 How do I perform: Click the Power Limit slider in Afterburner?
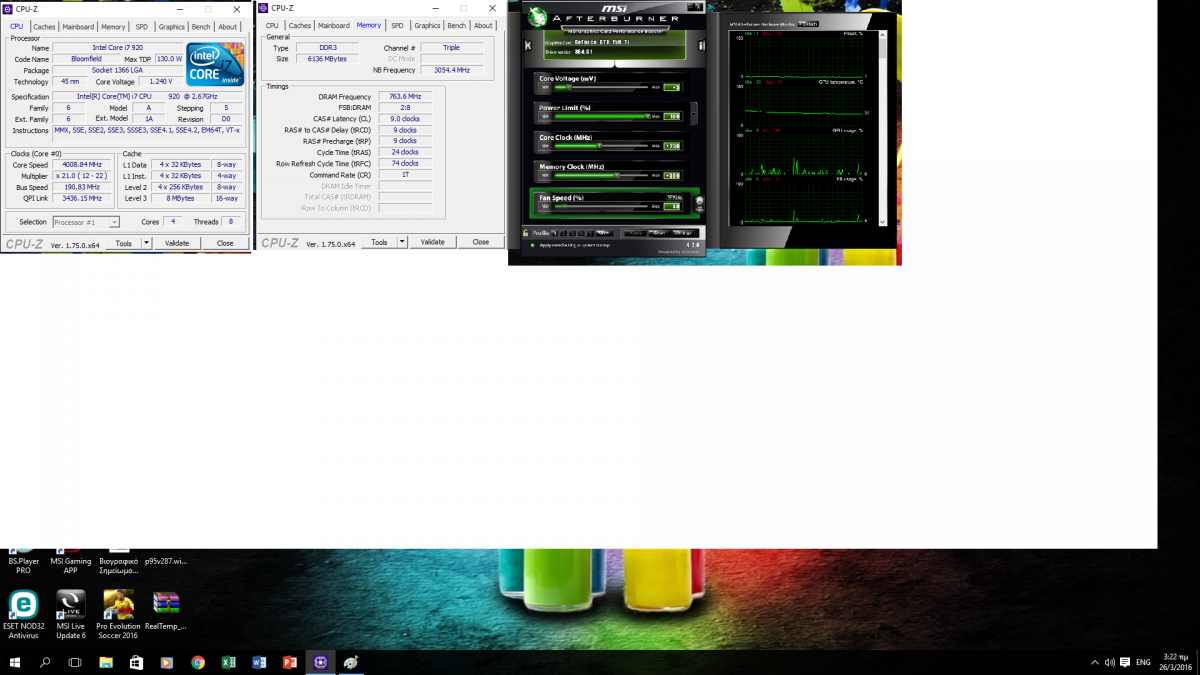point(600,116)
